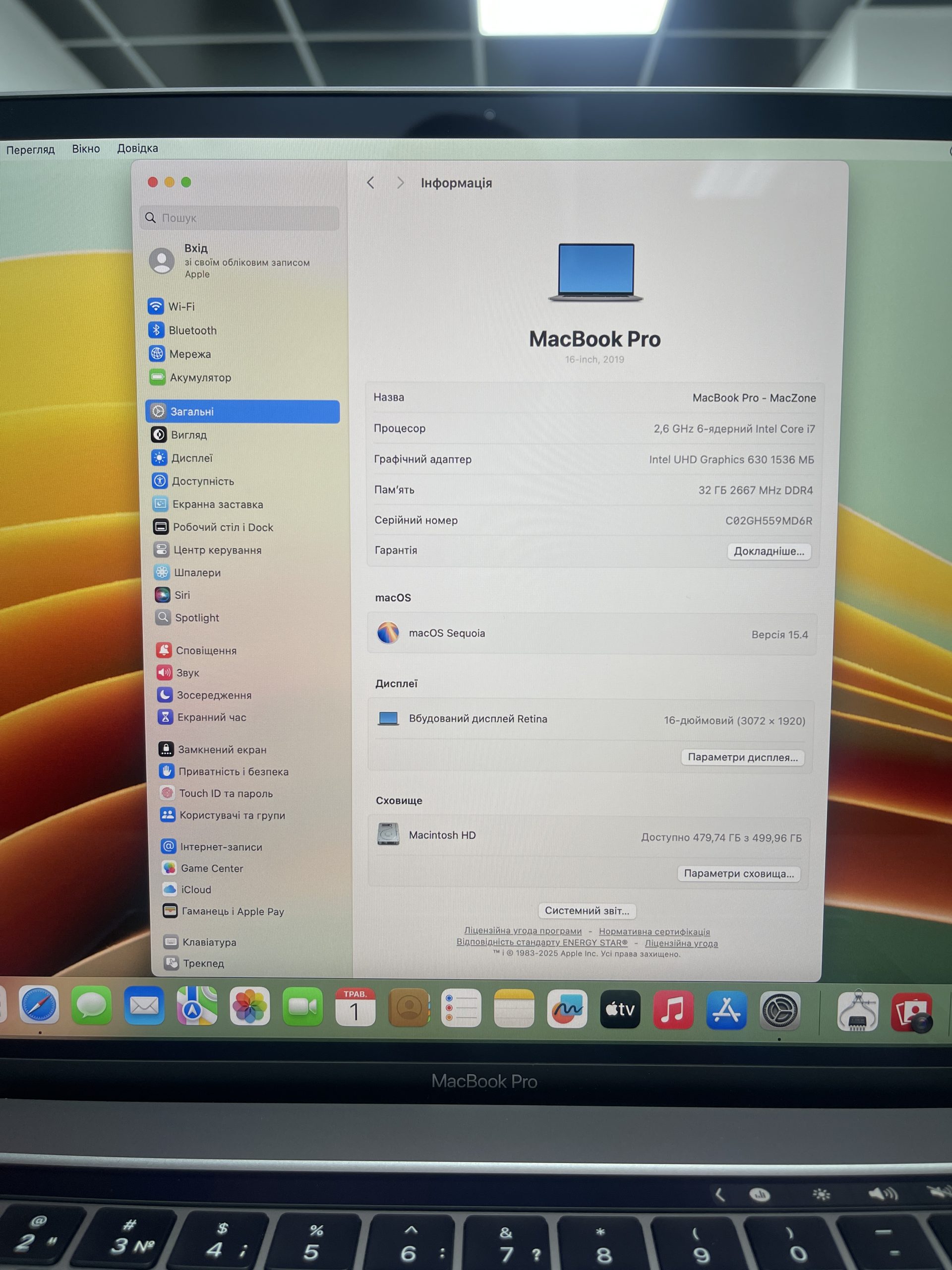Open FaceTime from the Dock
This screenshot has width=952, height=1270.
pyautogui.click(x=302, y=1007)
